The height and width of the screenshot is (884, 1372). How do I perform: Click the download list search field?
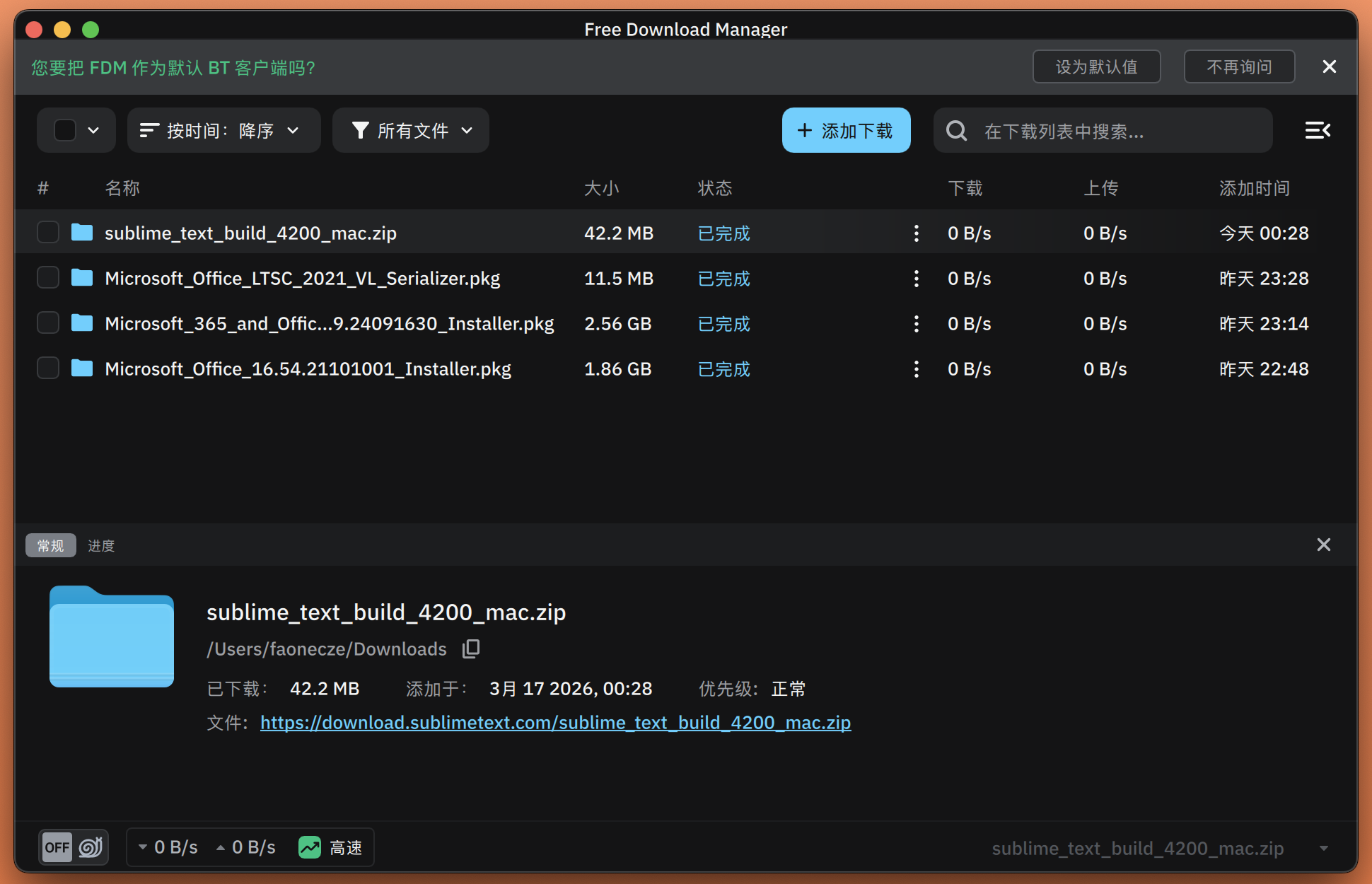(1117, 131)
